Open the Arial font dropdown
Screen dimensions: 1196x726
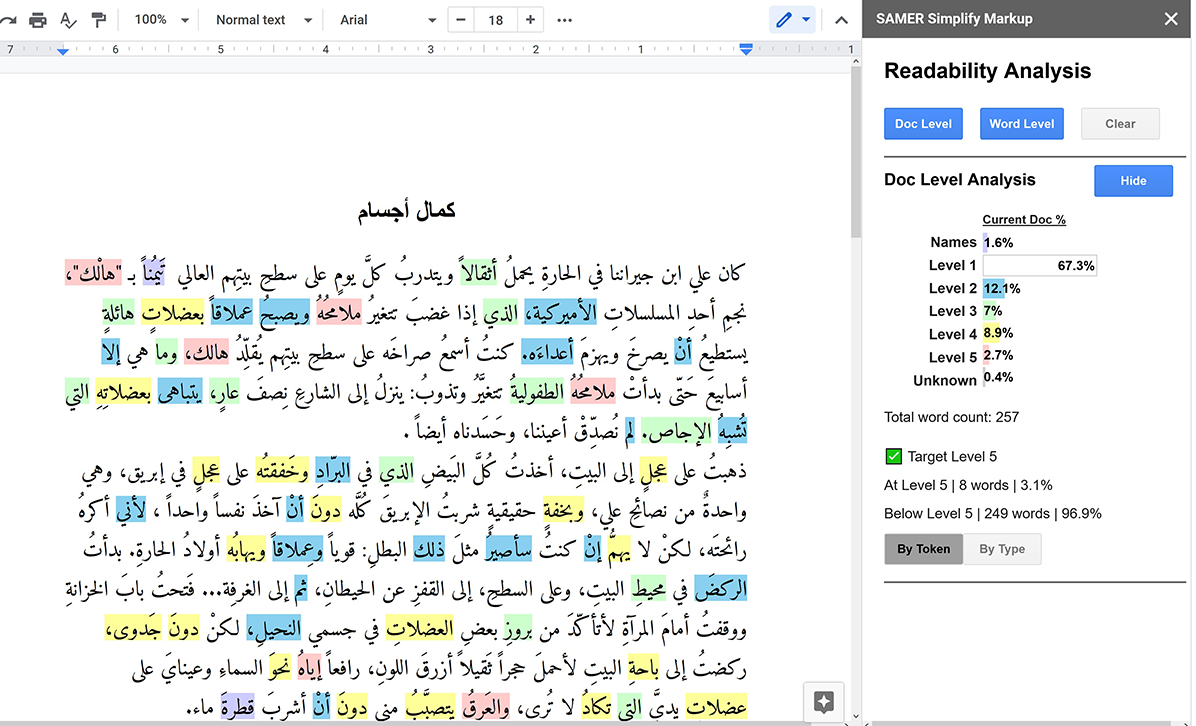tap(388, 20)
